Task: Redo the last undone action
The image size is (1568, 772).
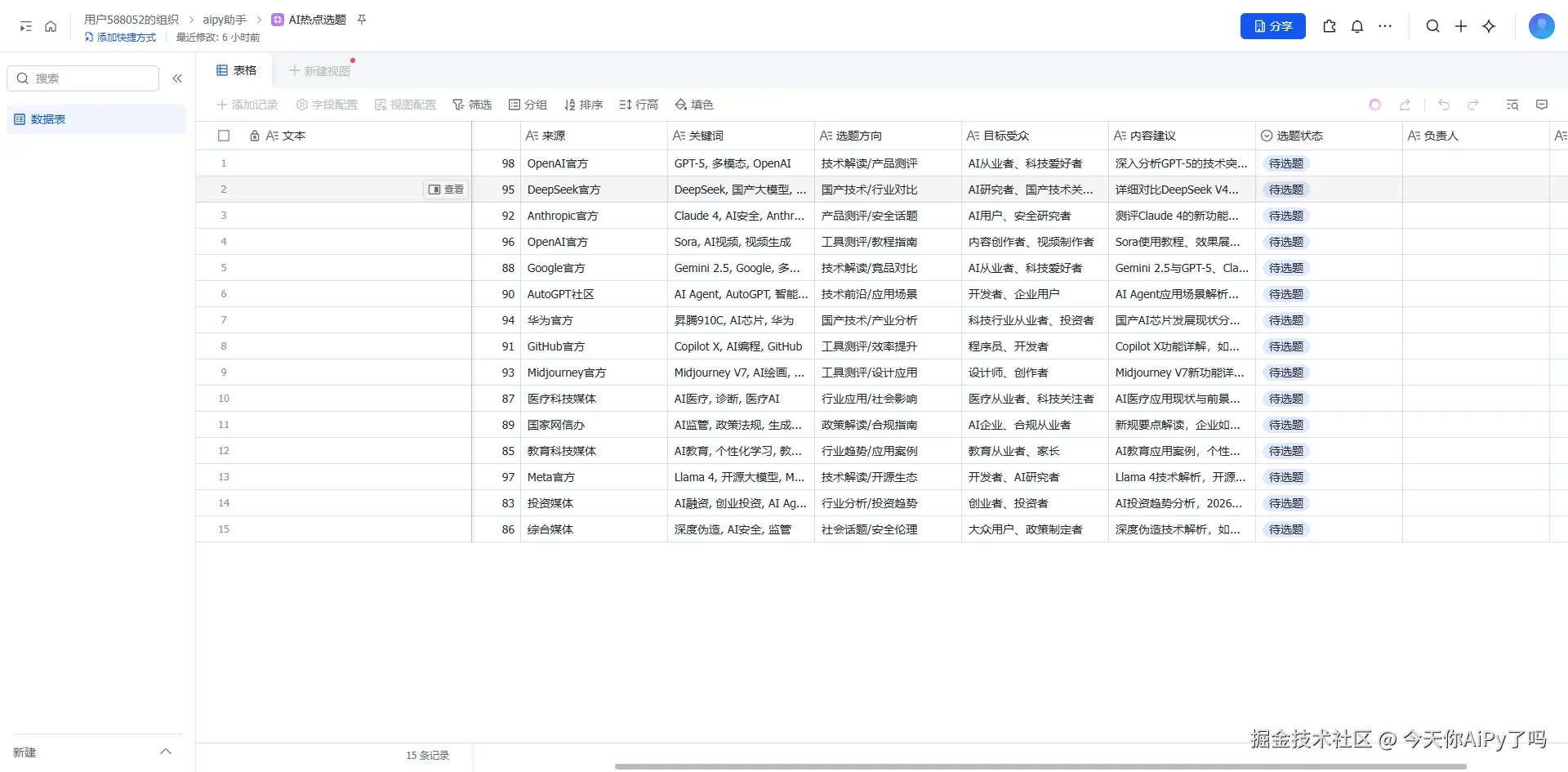Action: pos(1473,105)
